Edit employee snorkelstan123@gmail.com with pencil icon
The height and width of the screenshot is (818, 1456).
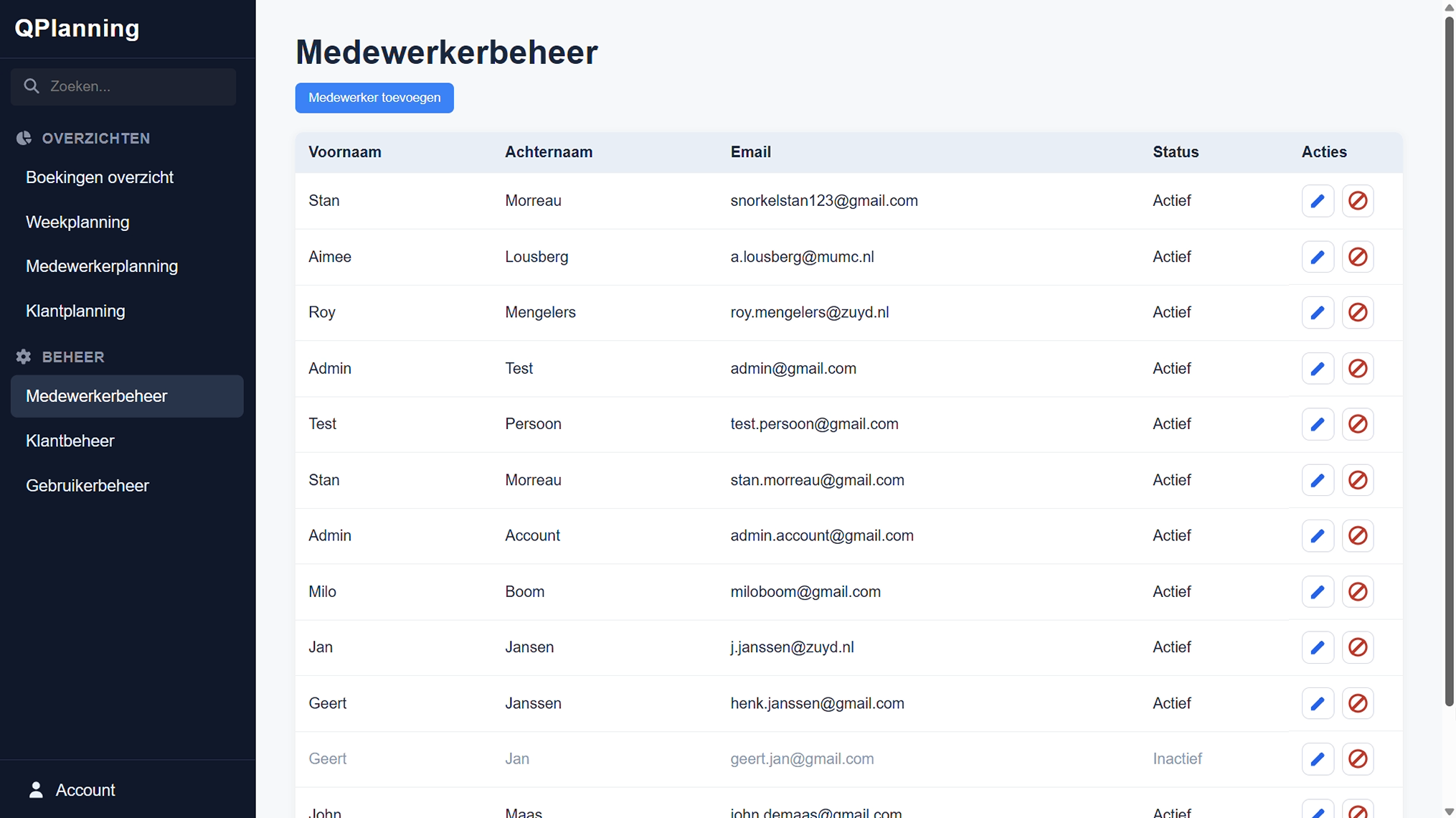[1318, 201]
